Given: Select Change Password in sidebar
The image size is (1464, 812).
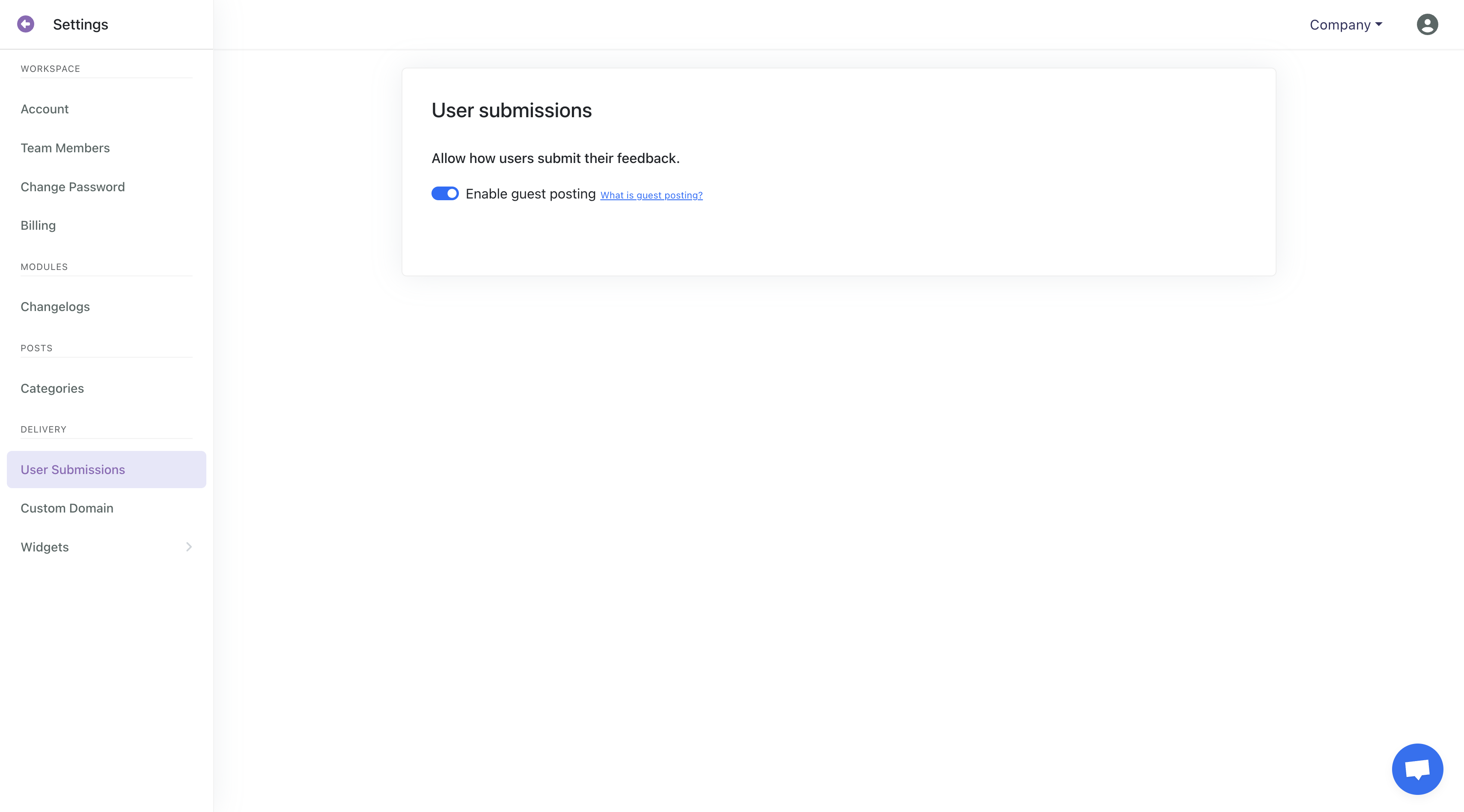Looking at the screenshot, I should (72, 187).
